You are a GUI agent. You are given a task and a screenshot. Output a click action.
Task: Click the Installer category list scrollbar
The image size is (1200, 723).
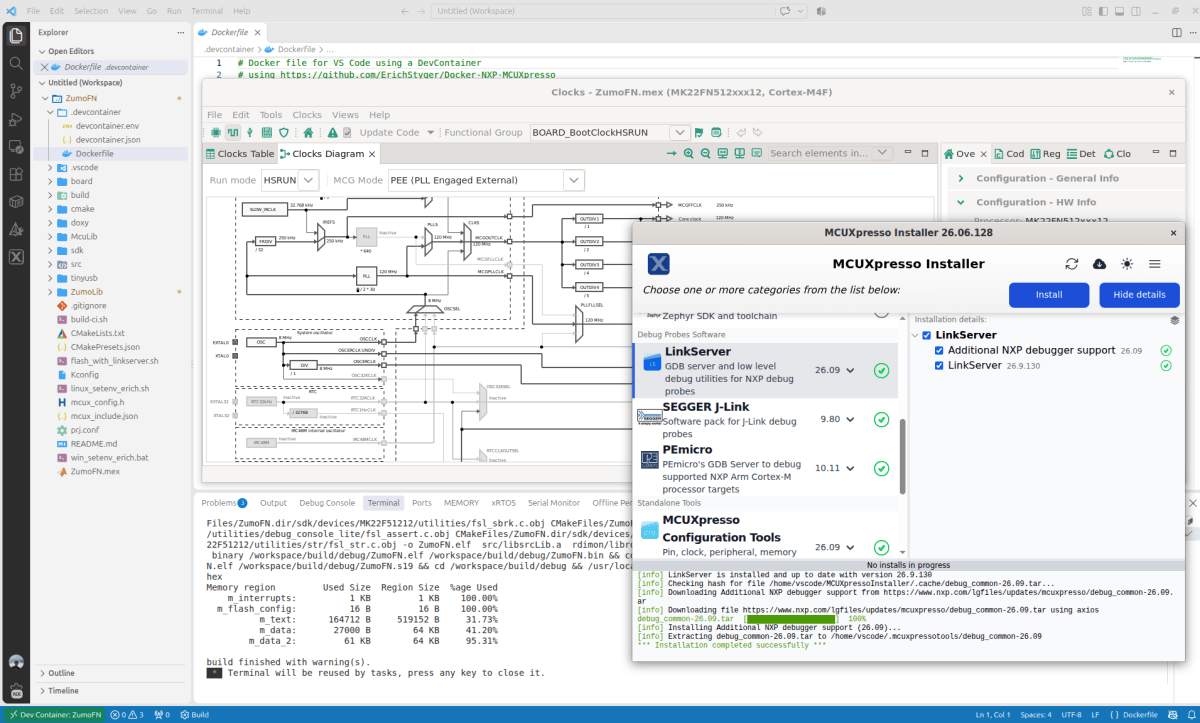point(903,455)
